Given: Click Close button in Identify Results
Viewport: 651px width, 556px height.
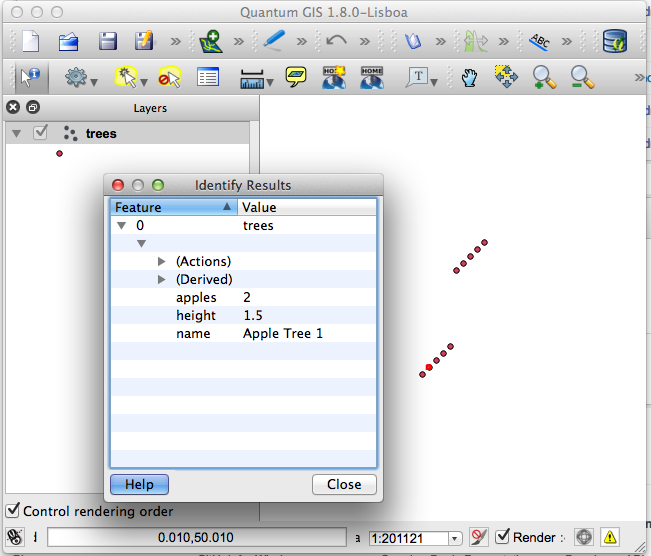Looking at the screenshot, I should pyautogui.click(x=344, y=484).
